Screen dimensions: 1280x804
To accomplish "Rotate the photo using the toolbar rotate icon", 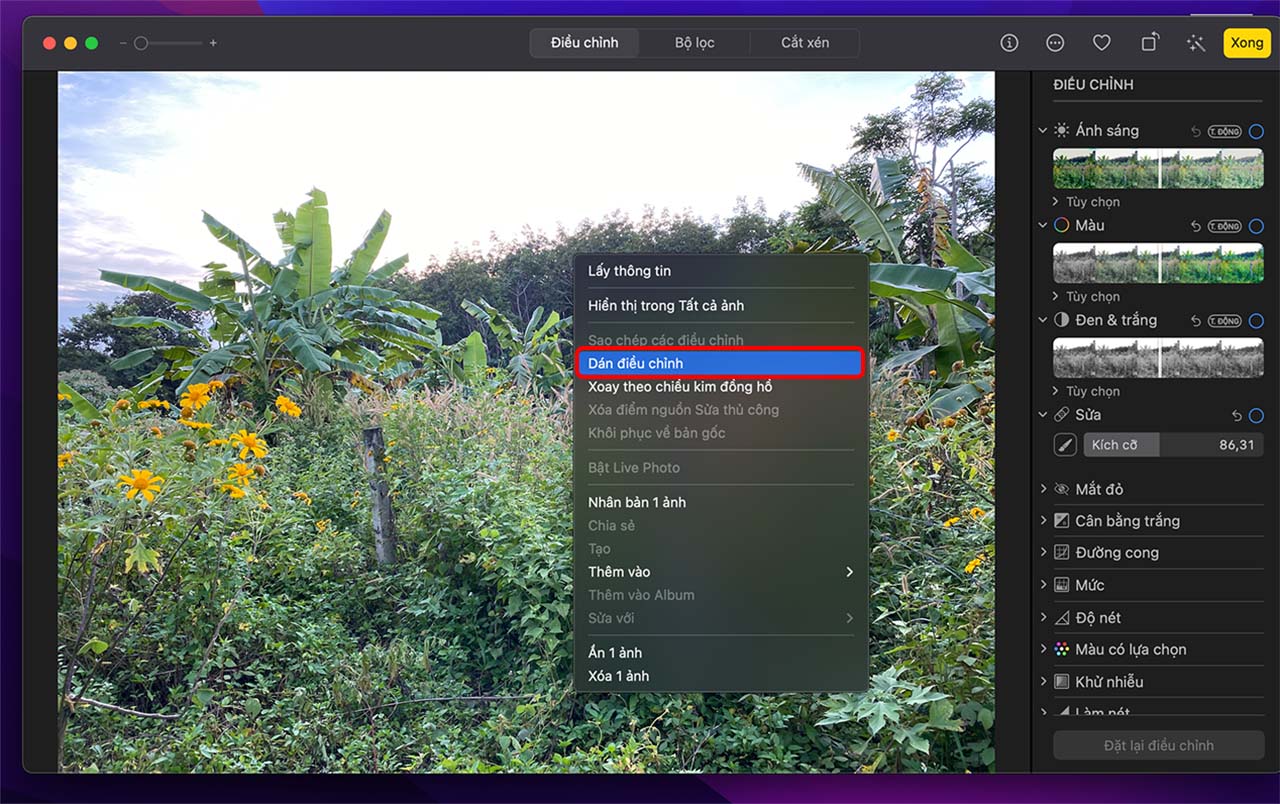I will coord(1150,43).
